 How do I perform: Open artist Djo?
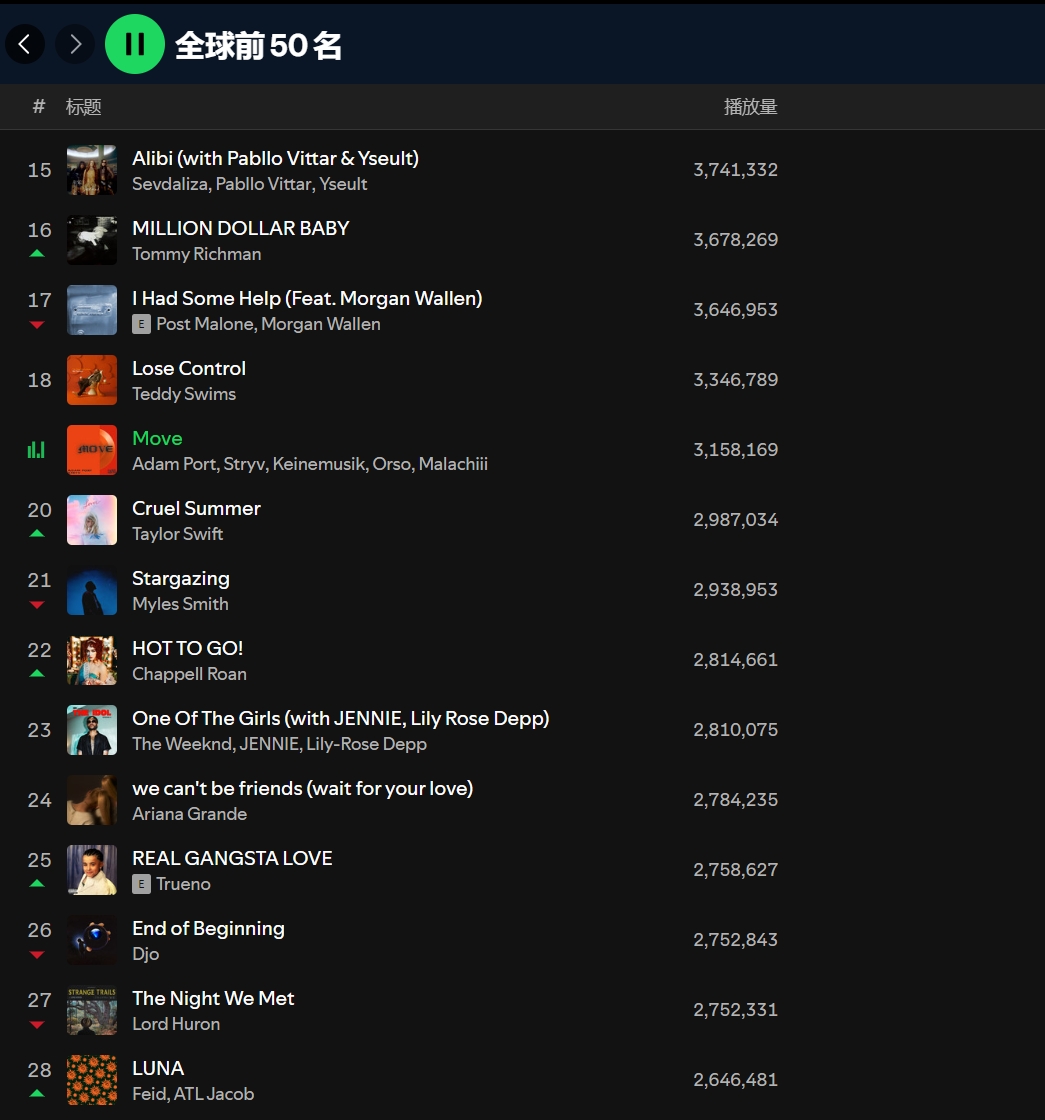[146, 954]
